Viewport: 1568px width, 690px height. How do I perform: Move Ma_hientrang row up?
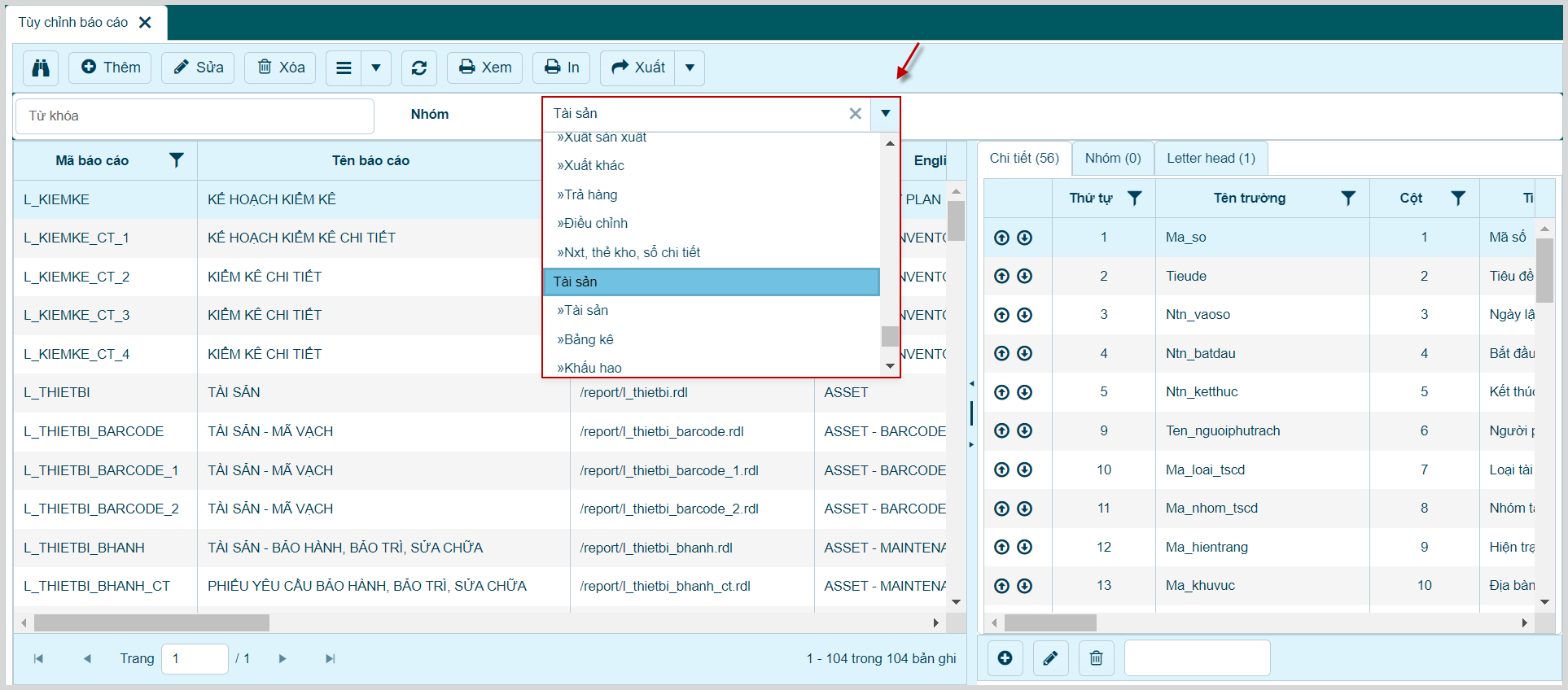pos(1001,547)
